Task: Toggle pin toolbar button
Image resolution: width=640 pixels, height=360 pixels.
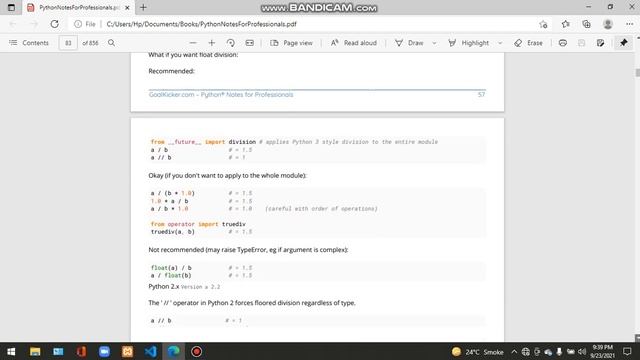Action: pos(623,43)
